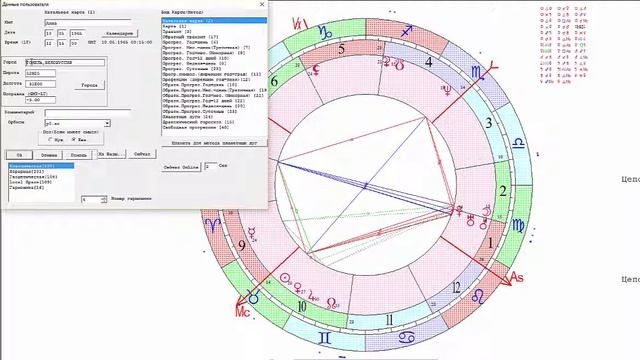Select the Lilith glyph near house 6

(x=315, y=70)
